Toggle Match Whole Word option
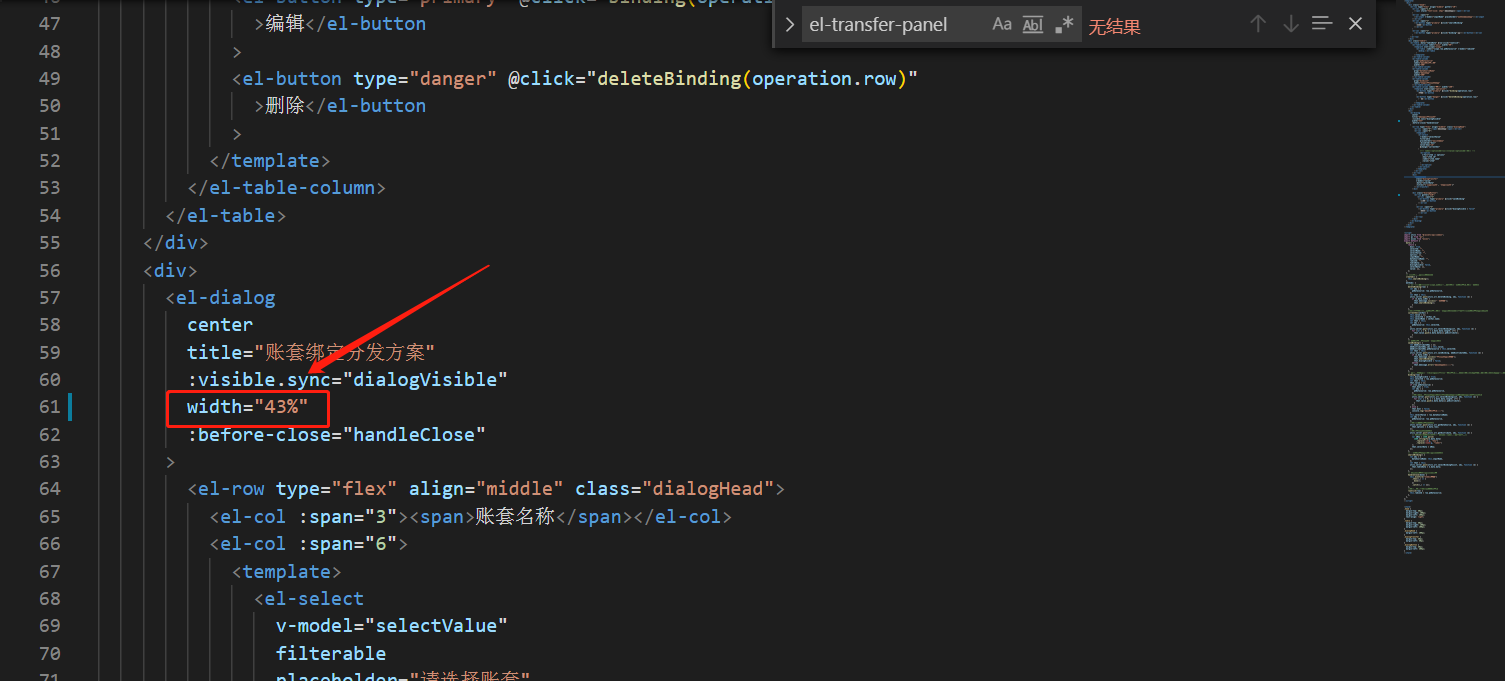 point(1033,24)
